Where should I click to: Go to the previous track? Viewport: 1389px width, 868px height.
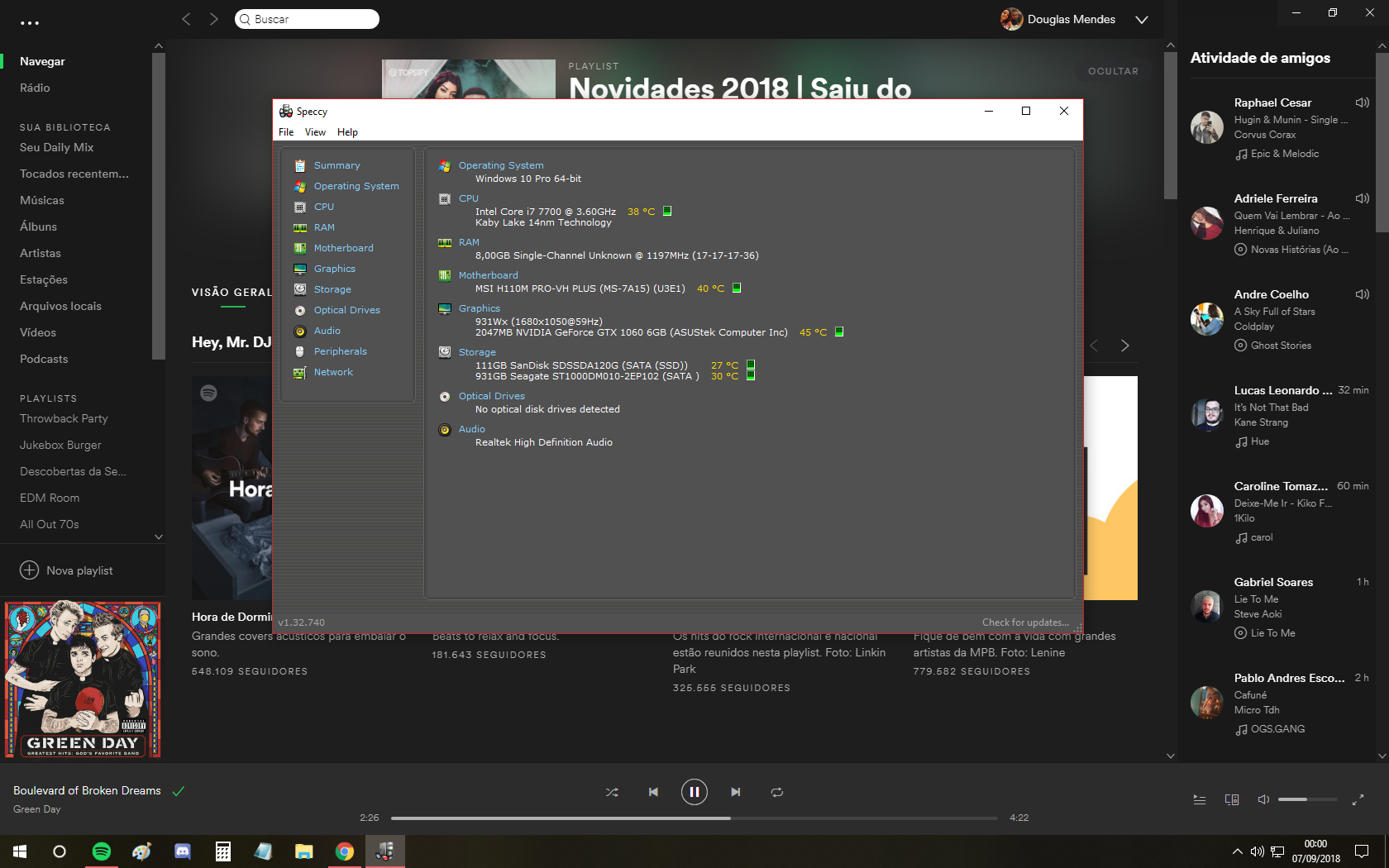653,792
